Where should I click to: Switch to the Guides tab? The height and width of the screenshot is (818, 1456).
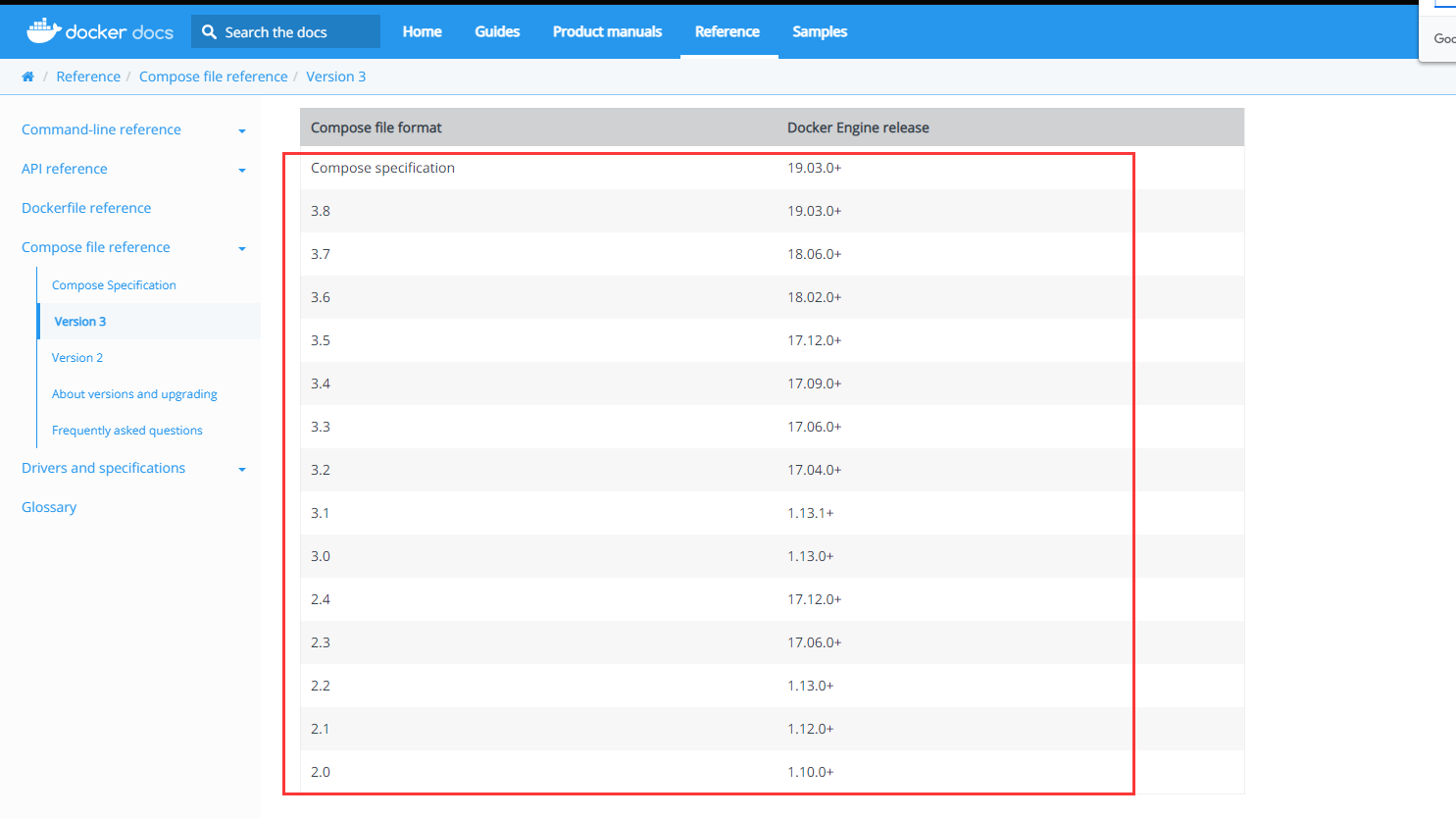[x=497, y=31]
